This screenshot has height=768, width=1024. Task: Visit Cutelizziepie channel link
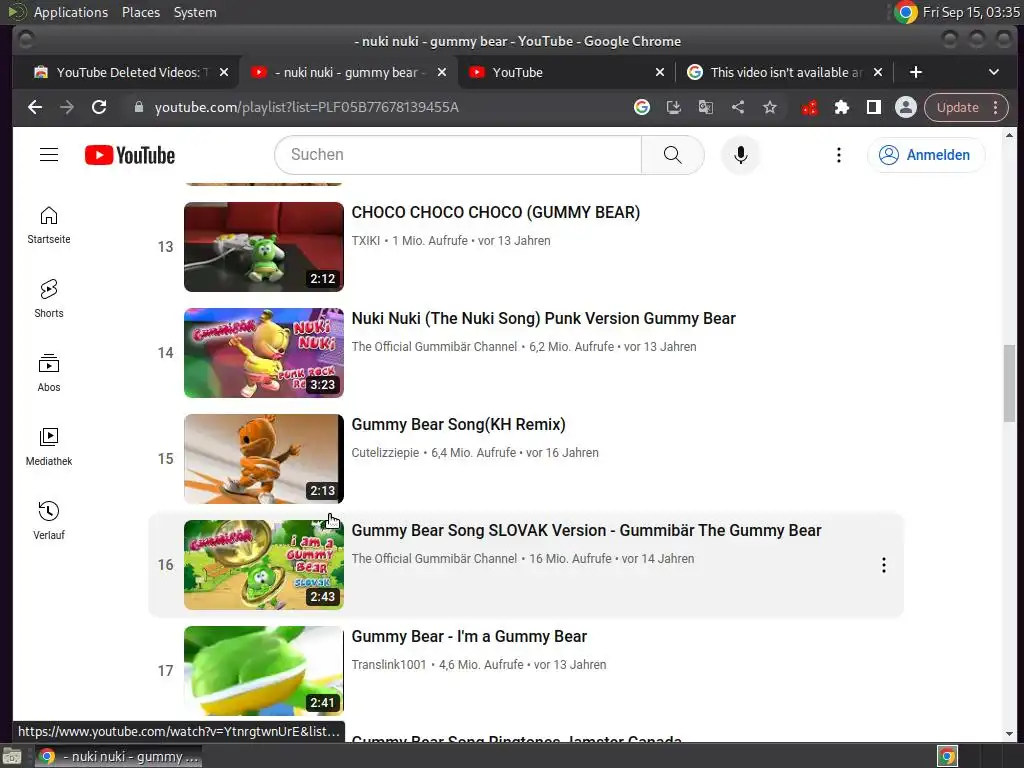point(385,453)
